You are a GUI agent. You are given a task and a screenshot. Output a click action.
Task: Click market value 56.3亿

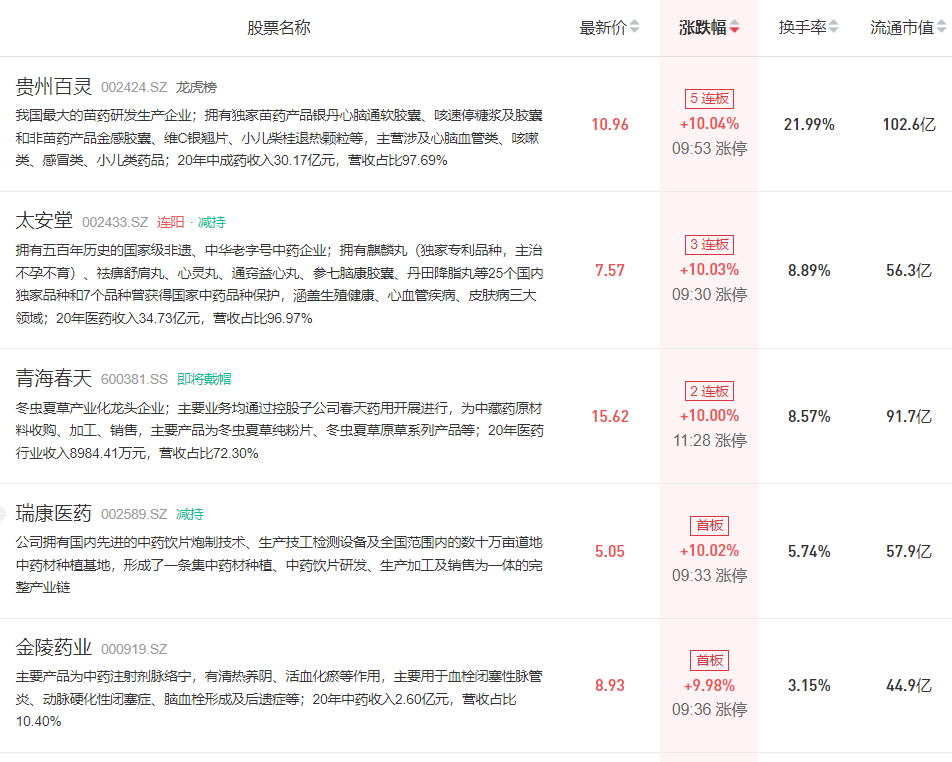coord(909,270)
